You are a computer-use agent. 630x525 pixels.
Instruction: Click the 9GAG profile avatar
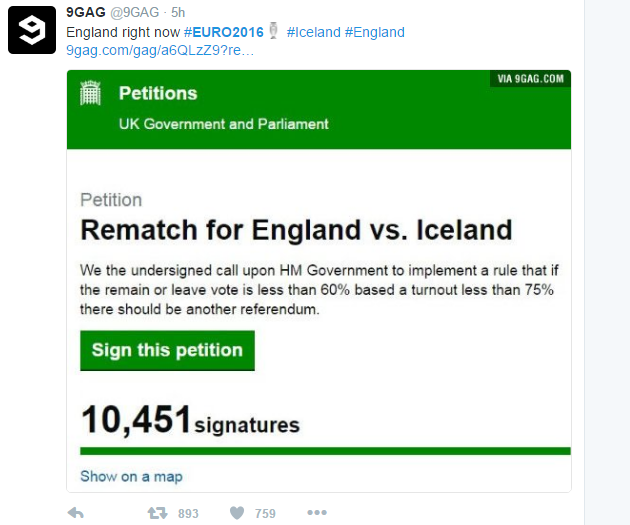(x=32, y=30)
